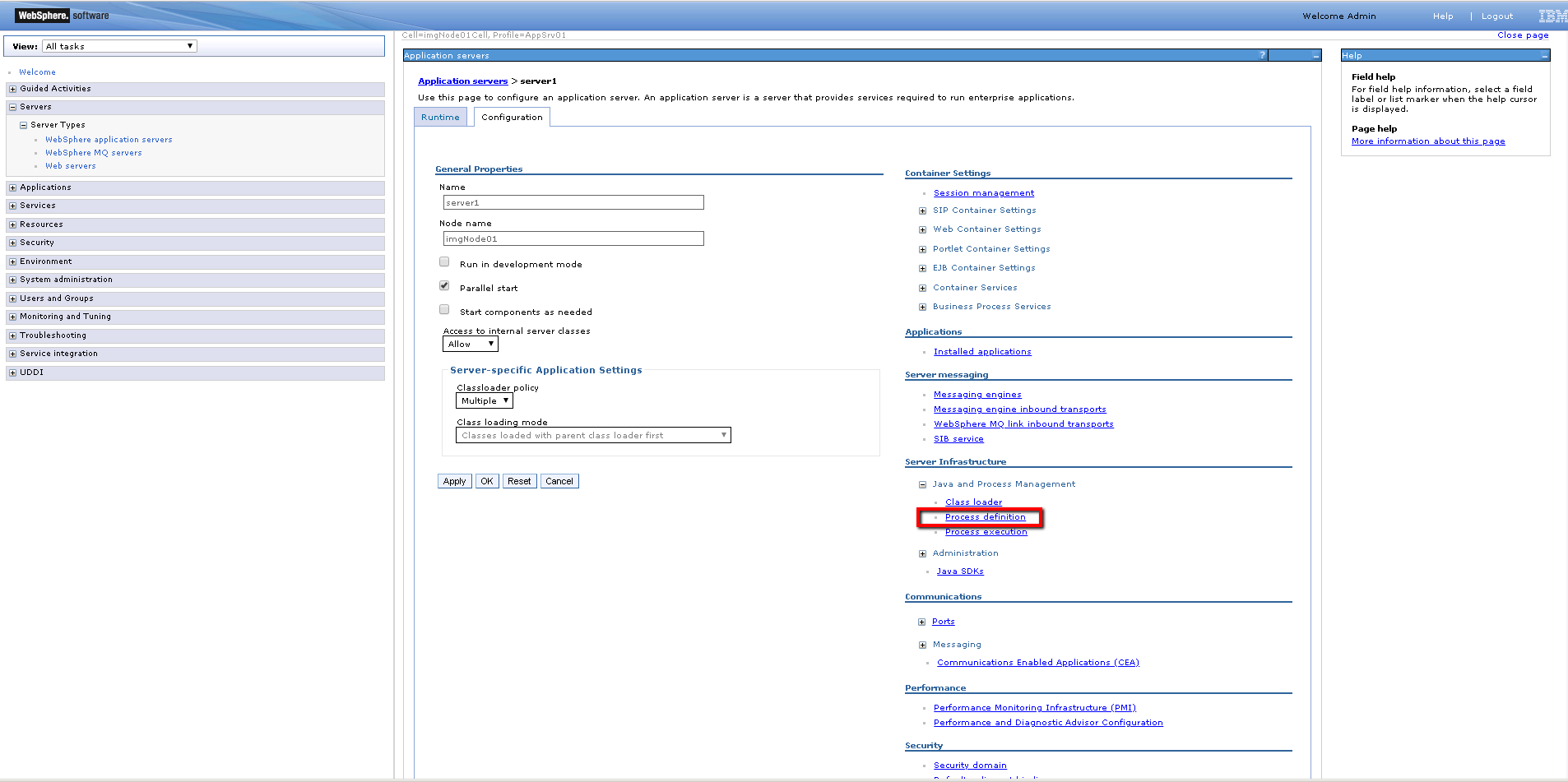Switch to the Runtime tab
The height and width of the screenshot is (782, 1568).
point(440,118)
